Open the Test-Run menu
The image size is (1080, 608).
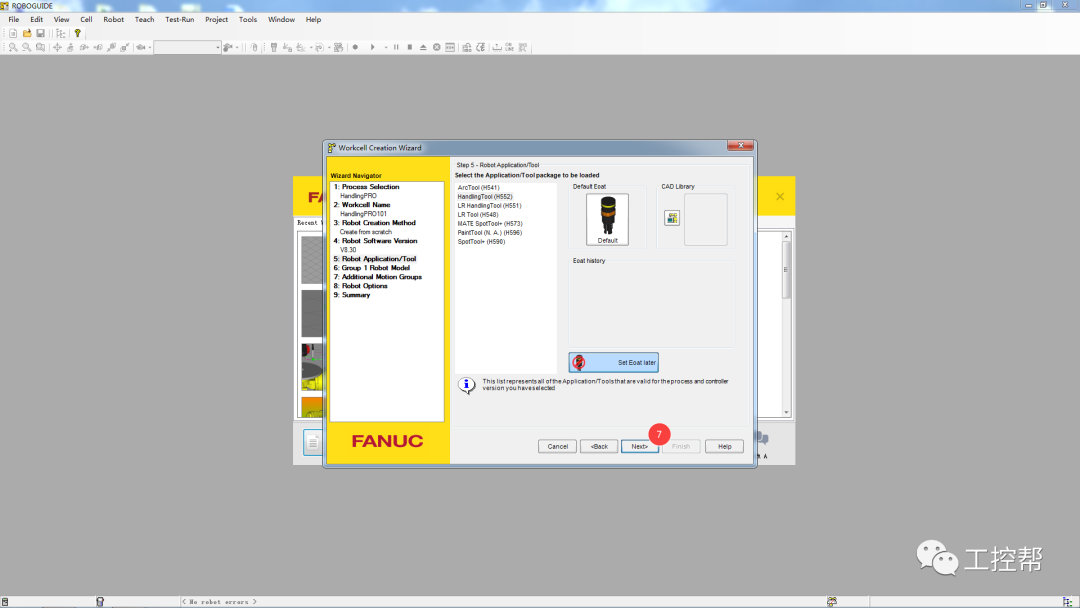pos(180,19)
